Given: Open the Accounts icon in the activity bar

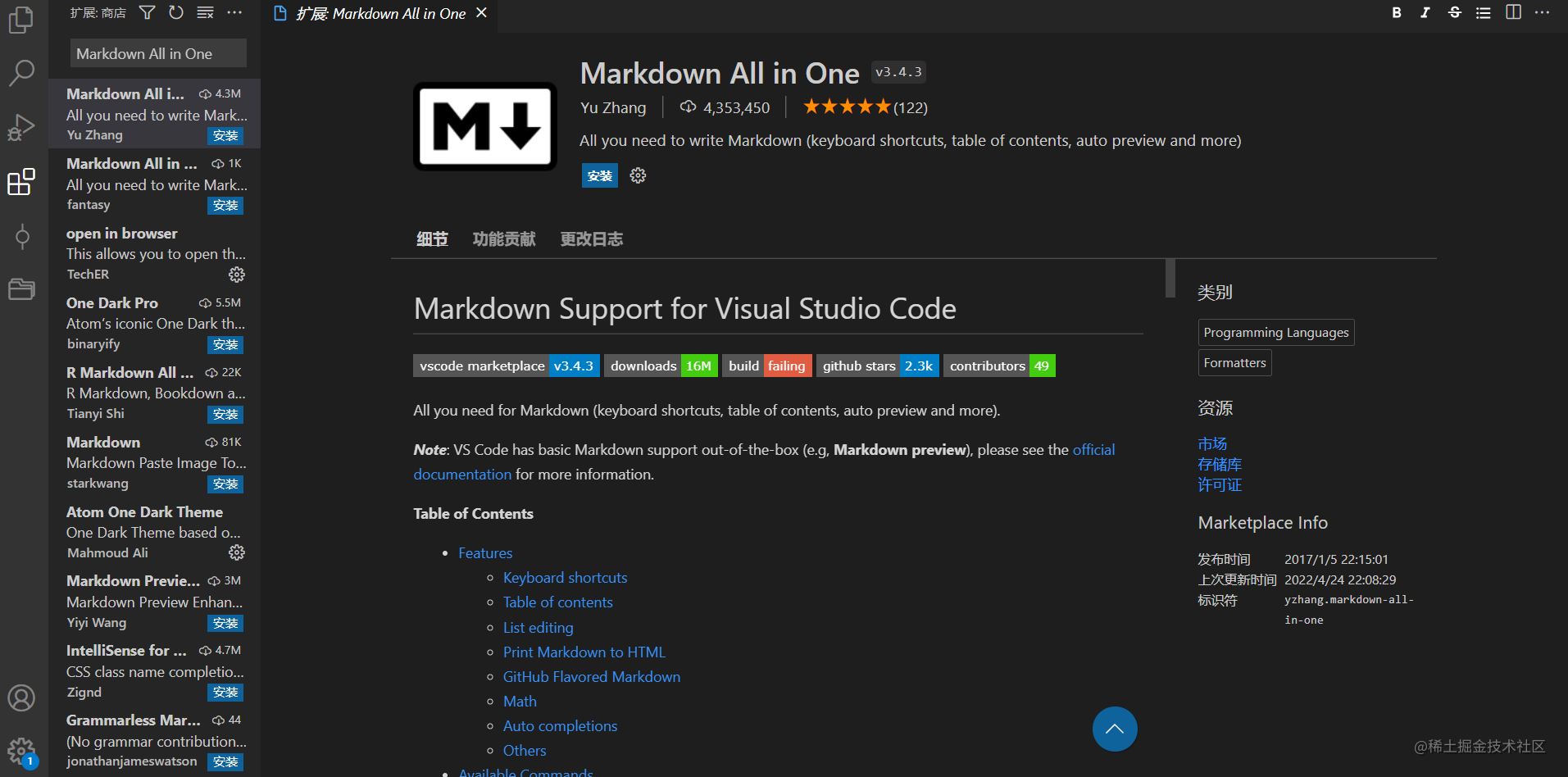Looking at the screenshot, I should pyautogui.click(x=22, y=697).
